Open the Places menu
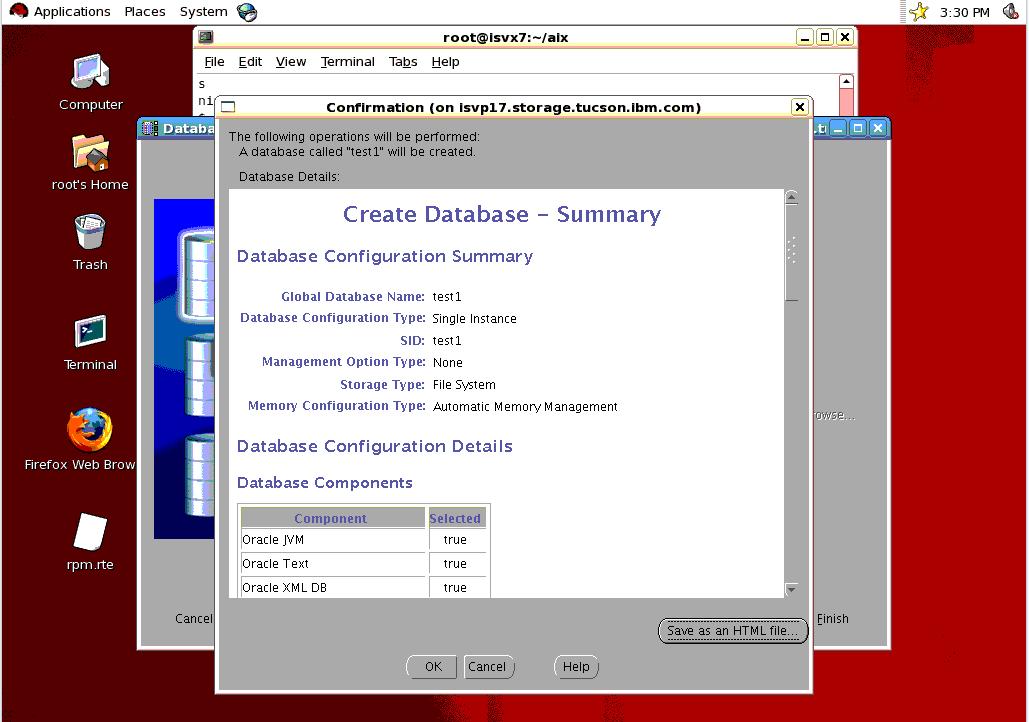Image resolution: width=1029 pixels, height=722 pixels. click(x=145, y=12)
